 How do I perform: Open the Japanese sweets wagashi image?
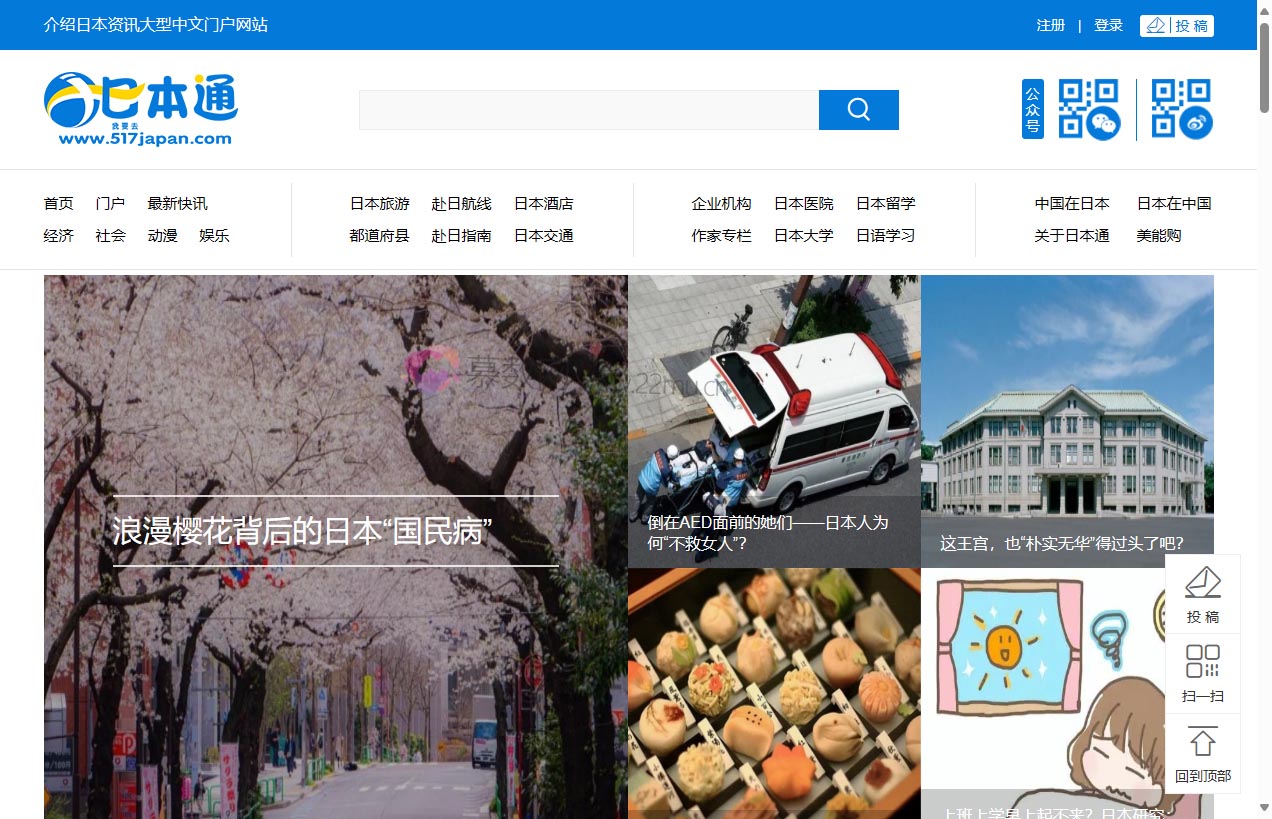[x=773, y=690]
